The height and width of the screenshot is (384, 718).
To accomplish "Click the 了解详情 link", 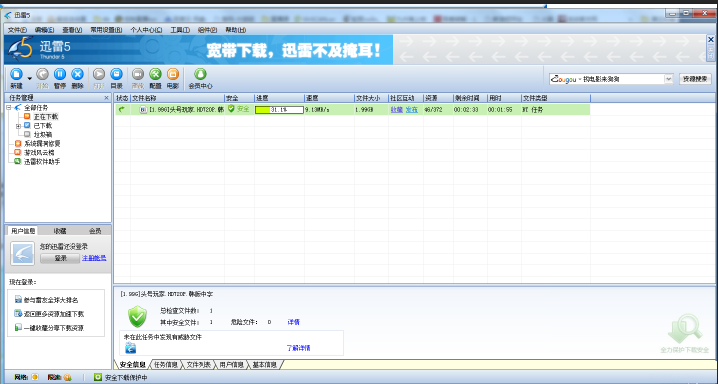I will pos(299,348).
